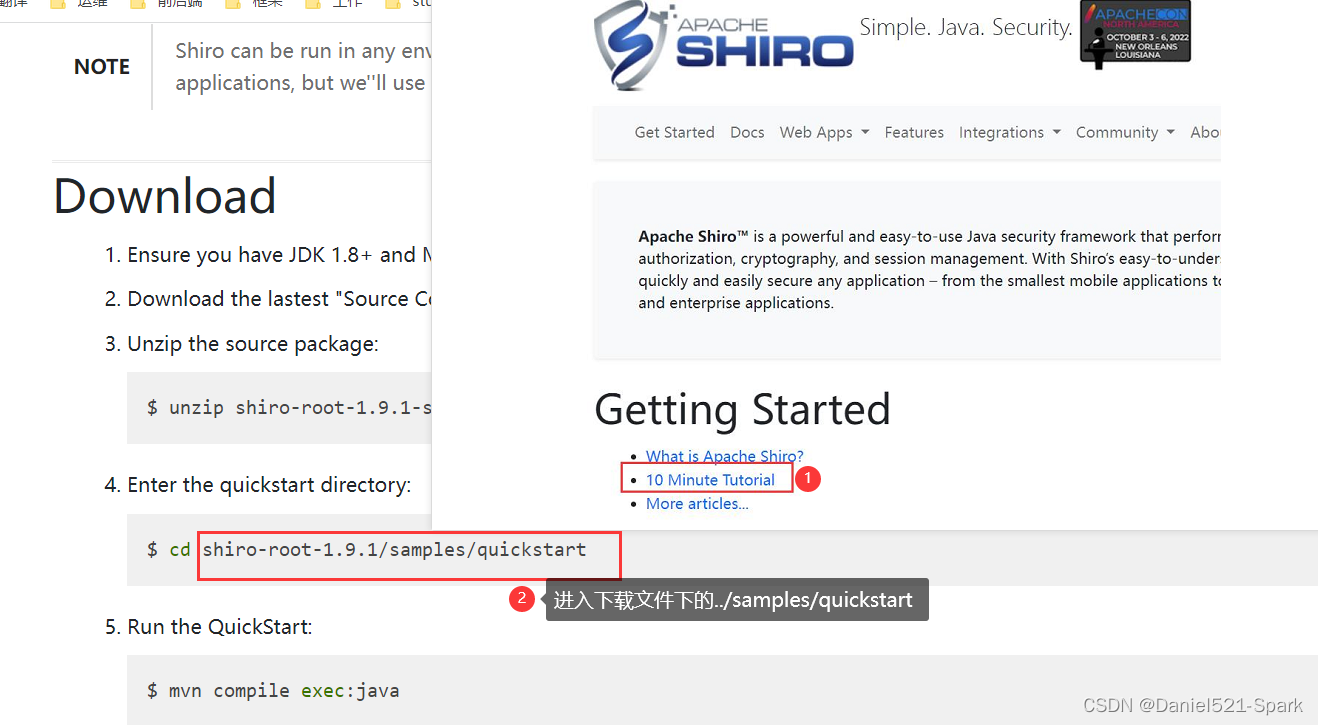Click 'Ensure you have JDK 1.8+' step
Viewport: 1318px width, 725px height.
tap(279, 255)
